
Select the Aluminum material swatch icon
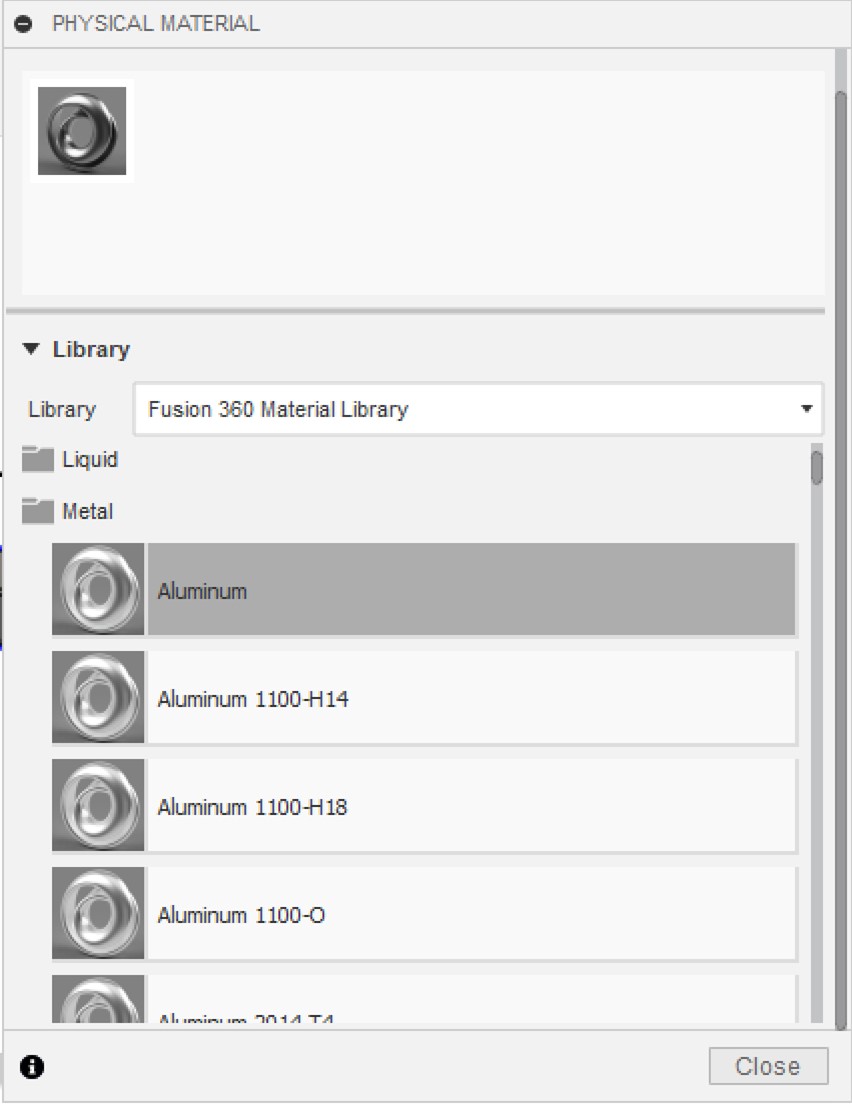[98, 590]
